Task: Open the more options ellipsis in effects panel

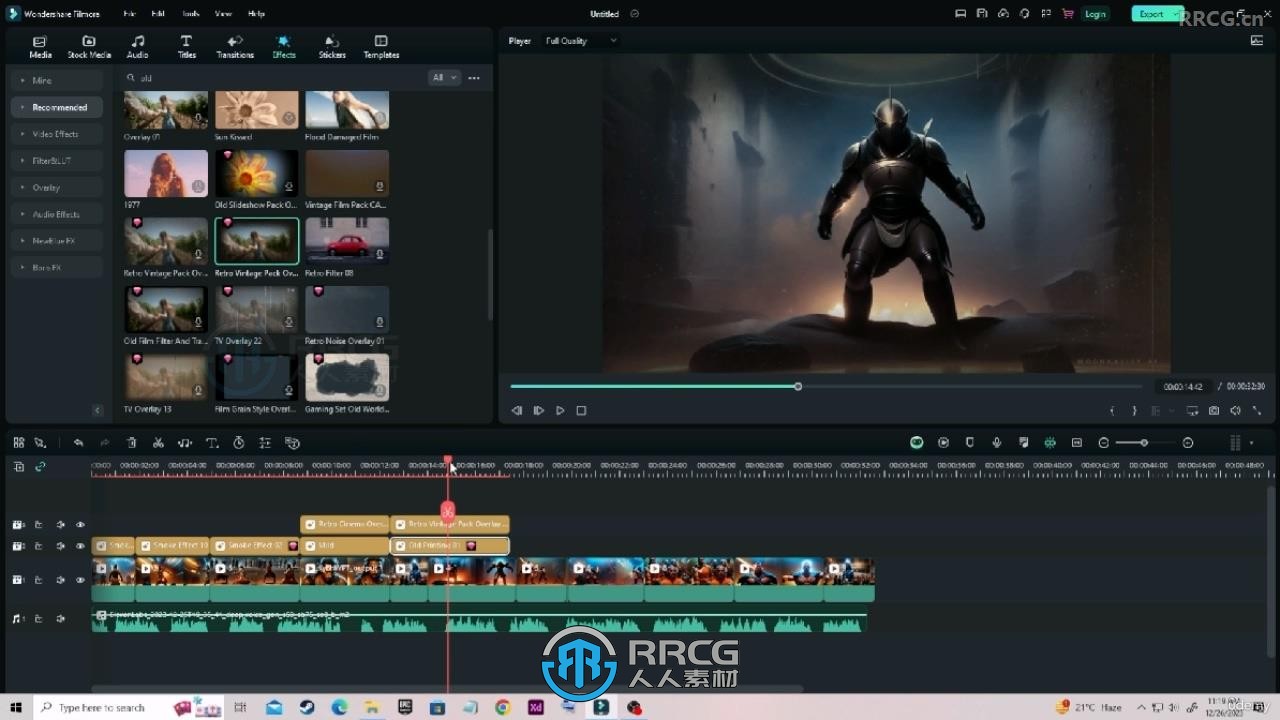Action: [x=474, y=77]
